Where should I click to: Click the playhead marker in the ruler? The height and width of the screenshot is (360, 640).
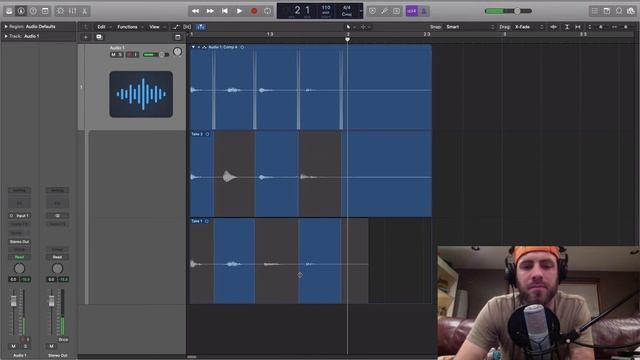click(347, 39)
